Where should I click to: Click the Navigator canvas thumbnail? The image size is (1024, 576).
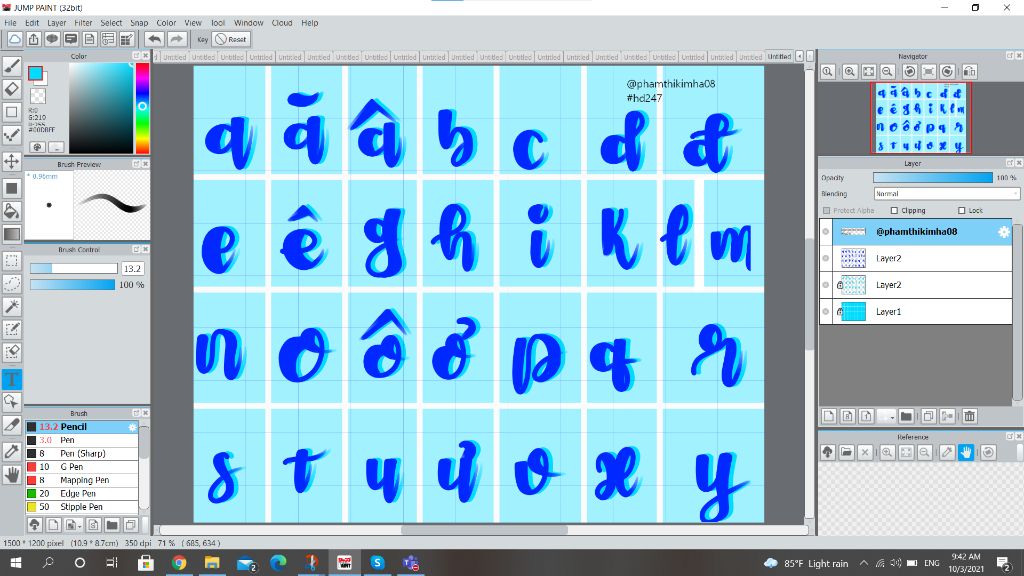pyautogui.click(x=921, y=118)
